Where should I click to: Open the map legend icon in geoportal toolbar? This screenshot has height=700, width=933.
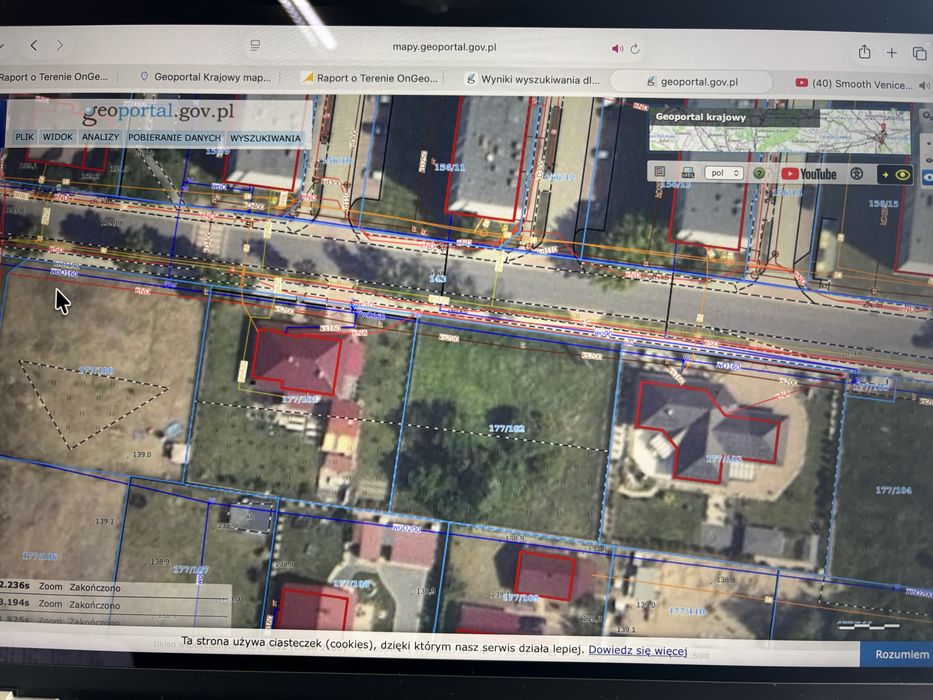click(660, 172)
